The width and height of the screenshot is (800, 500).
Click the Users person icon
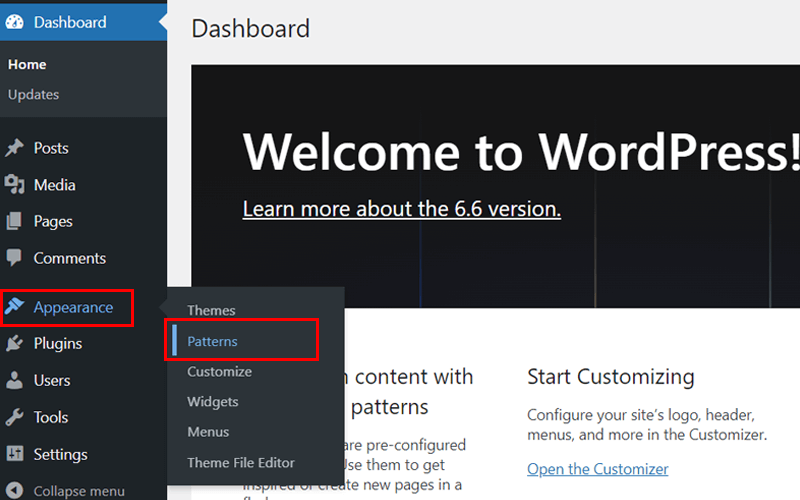tap(14, 380)
